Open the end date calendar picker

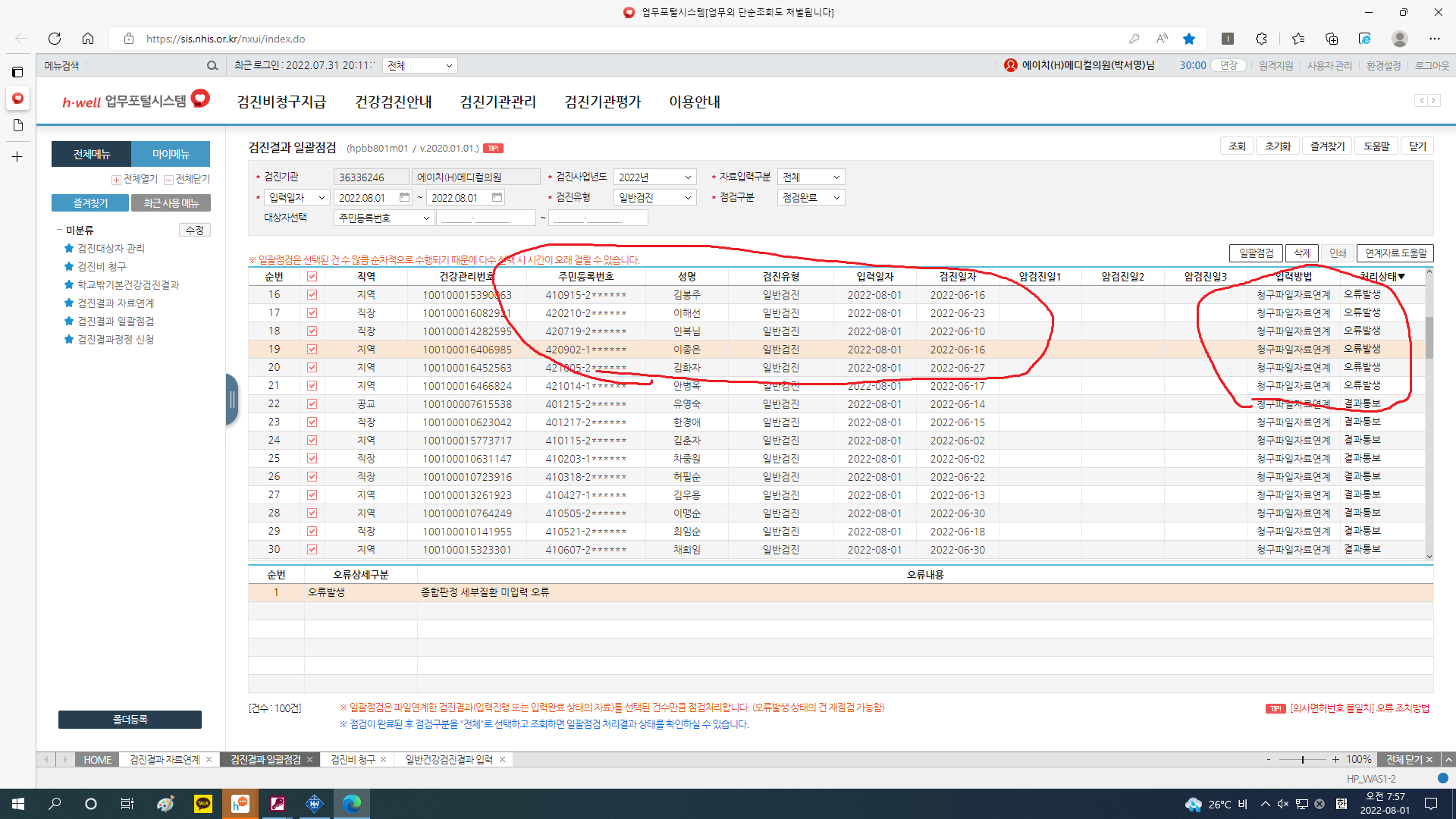(497, 197)
